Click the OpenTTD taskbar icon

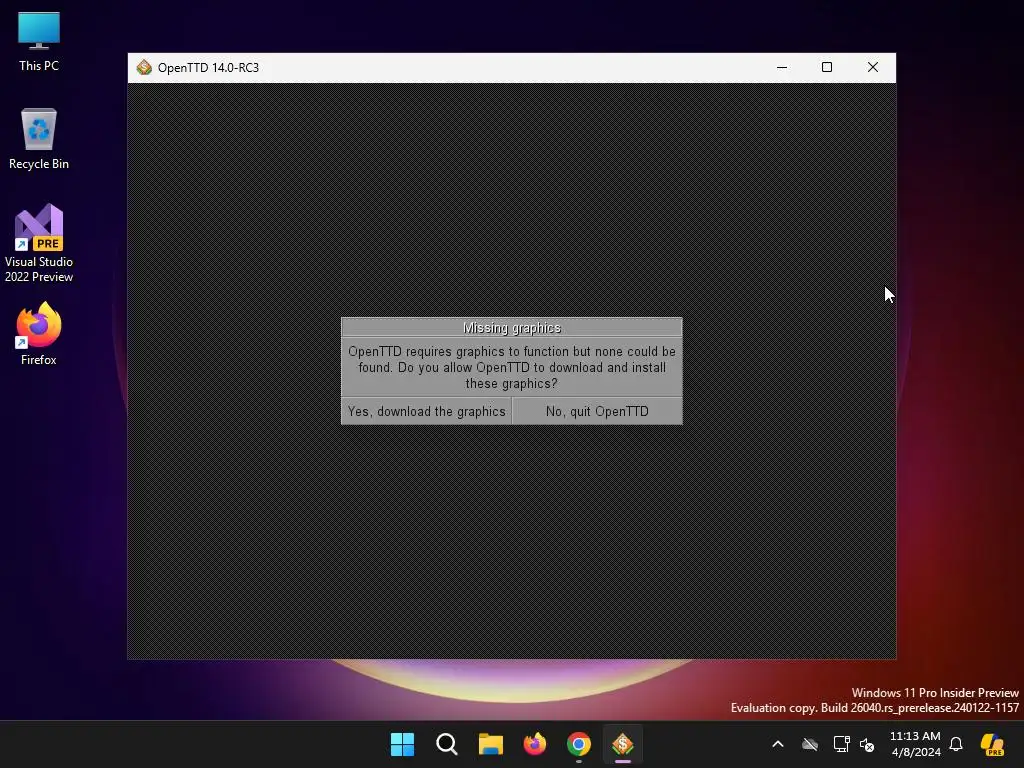(622, 744)
